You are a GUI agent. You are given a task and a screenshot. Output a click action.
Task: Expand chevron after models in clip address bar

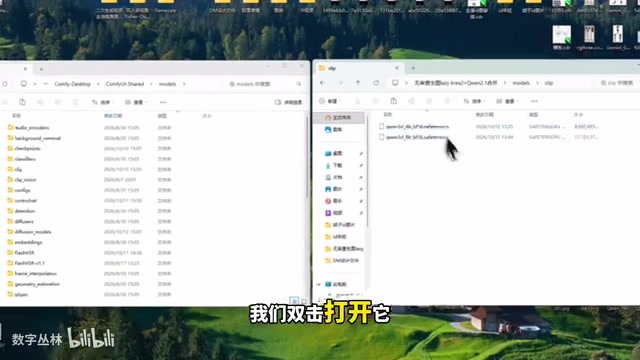coord(537,83)
